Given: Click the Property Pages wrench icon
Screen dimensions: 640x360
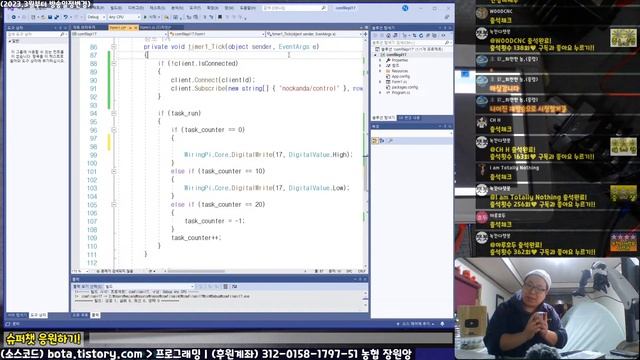Looking at the screenshot, I should click(391, 140).
